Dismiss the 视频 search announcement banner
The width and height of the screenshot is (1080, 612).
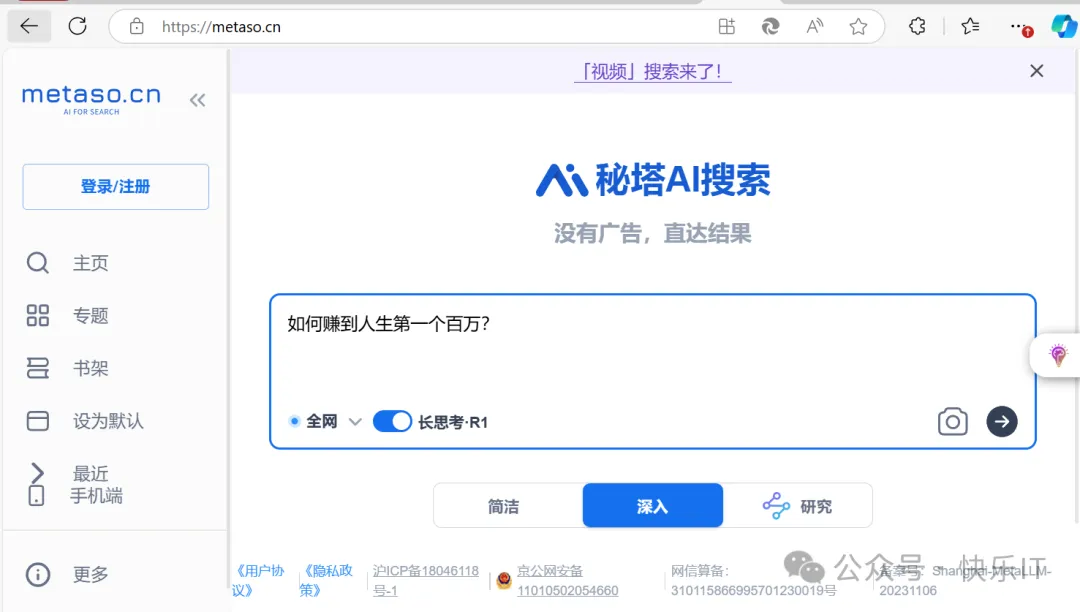coord(1036,71)
